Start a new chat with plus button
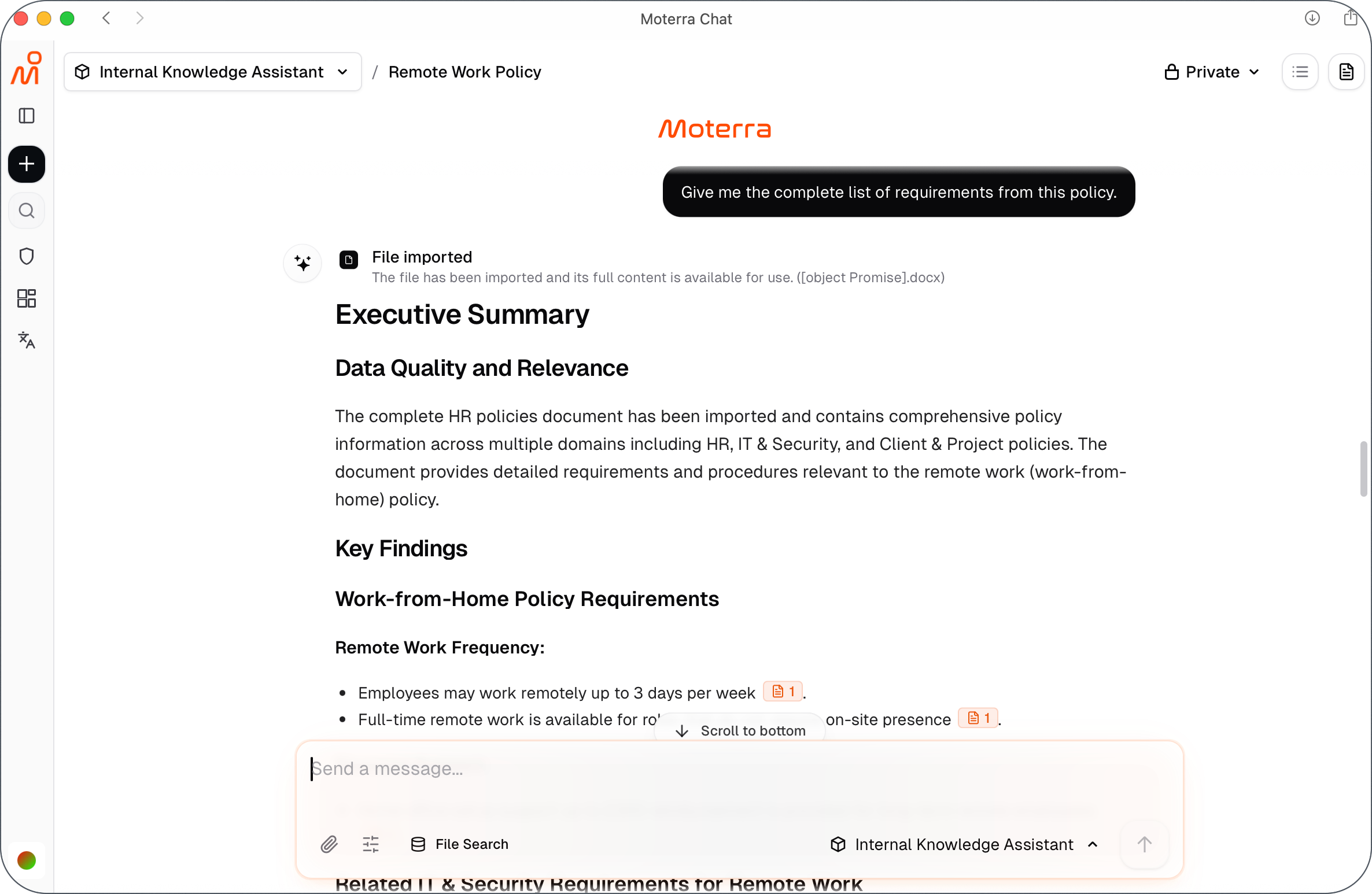 (27, 164)
